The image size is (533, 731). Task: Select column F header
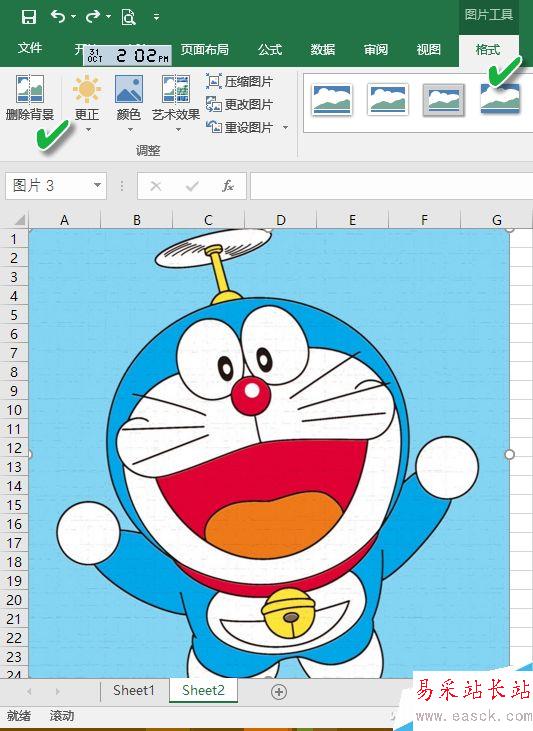424,220
